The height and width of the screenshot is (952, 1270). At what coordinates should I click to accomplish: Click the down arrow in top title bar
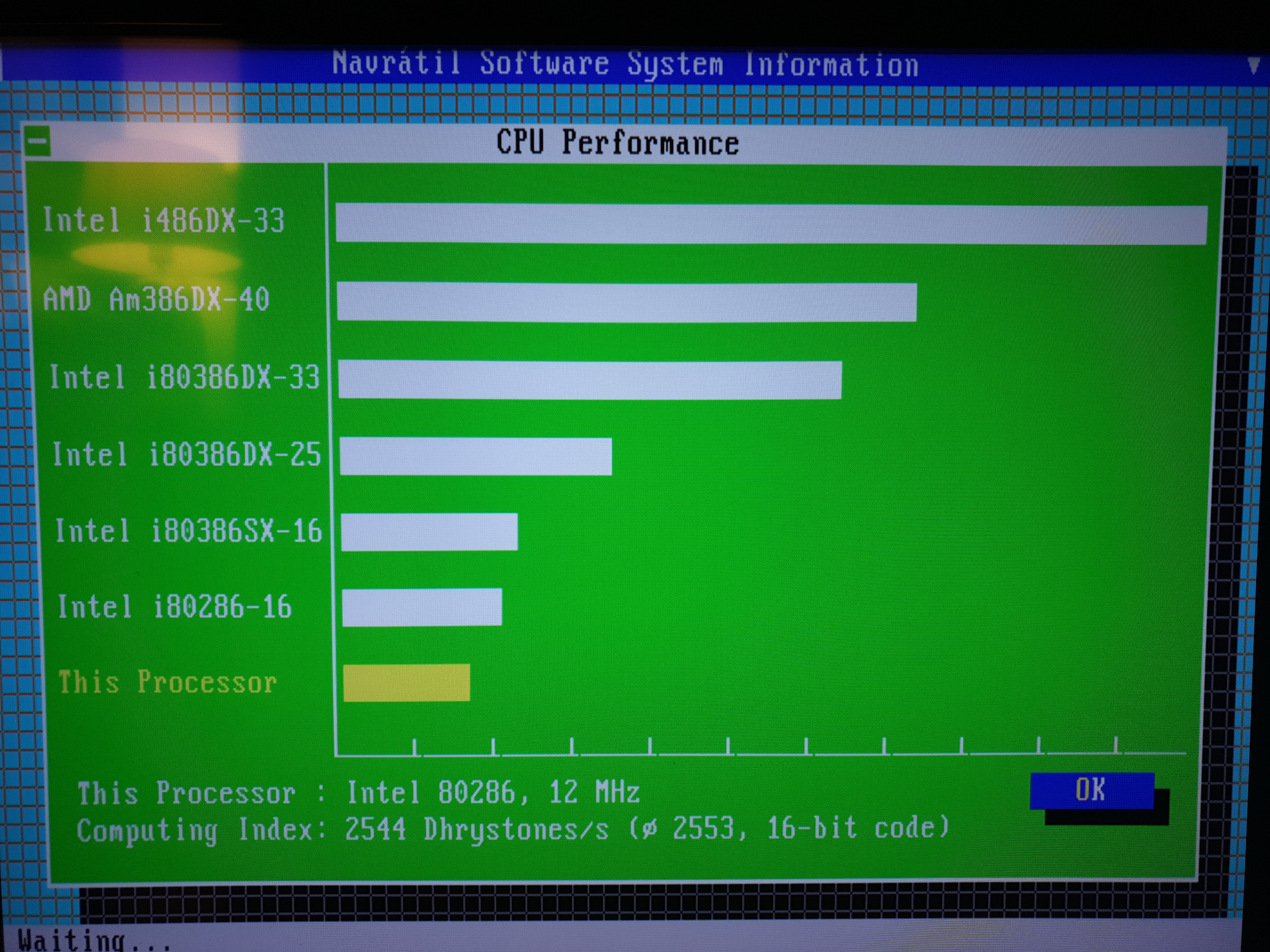1255,65
